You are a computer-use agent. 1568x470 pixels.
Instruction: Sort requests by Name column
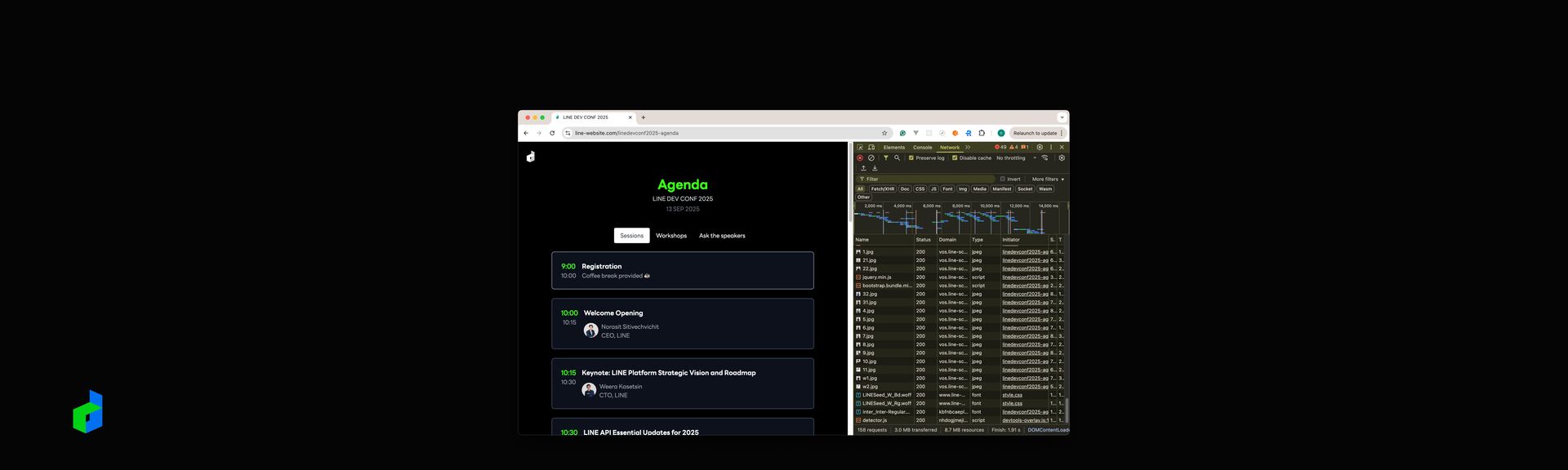884,240
